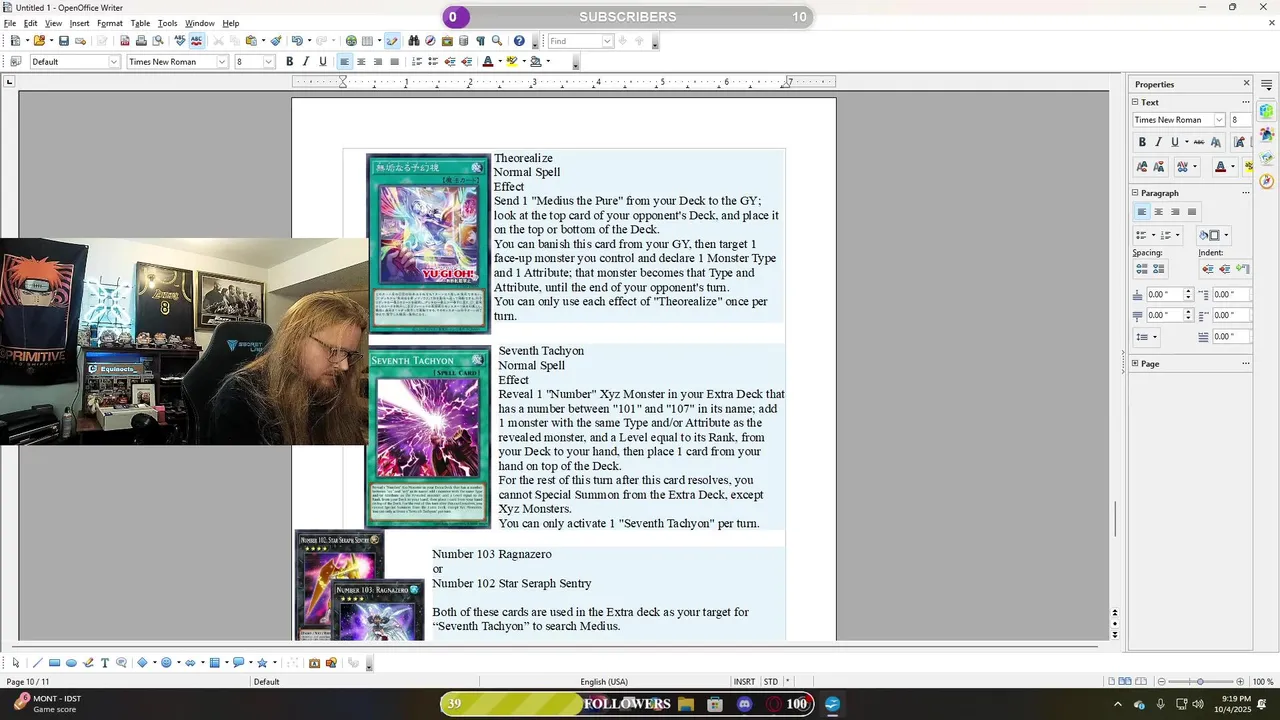Expand the Page section in Properties
Viewport: 1280px width, 720px height.
coord(1136,364)
